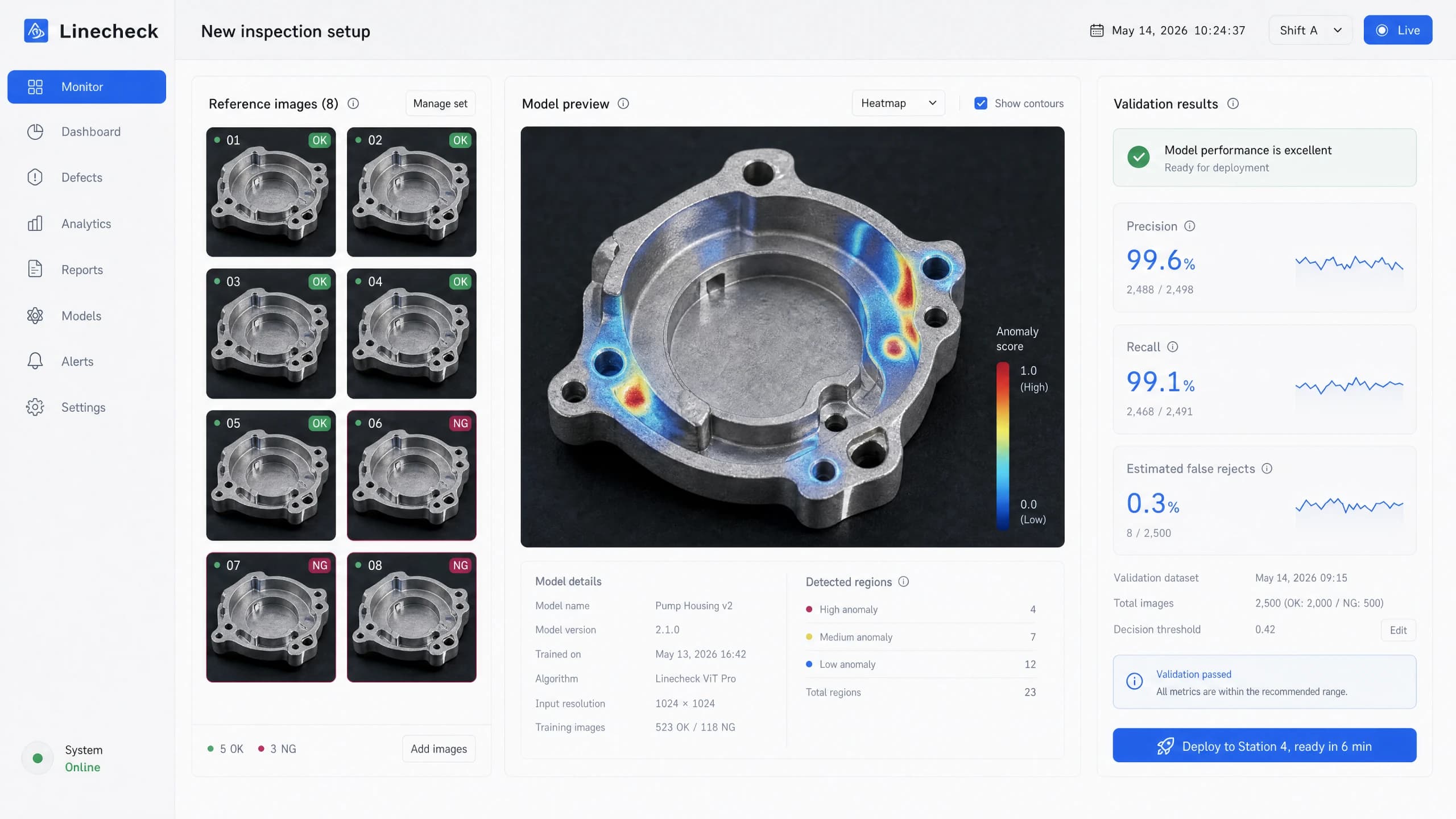1456x819 pixels.
Task: Uncheck the Show contours checkbox
Action: pos(981,104)
